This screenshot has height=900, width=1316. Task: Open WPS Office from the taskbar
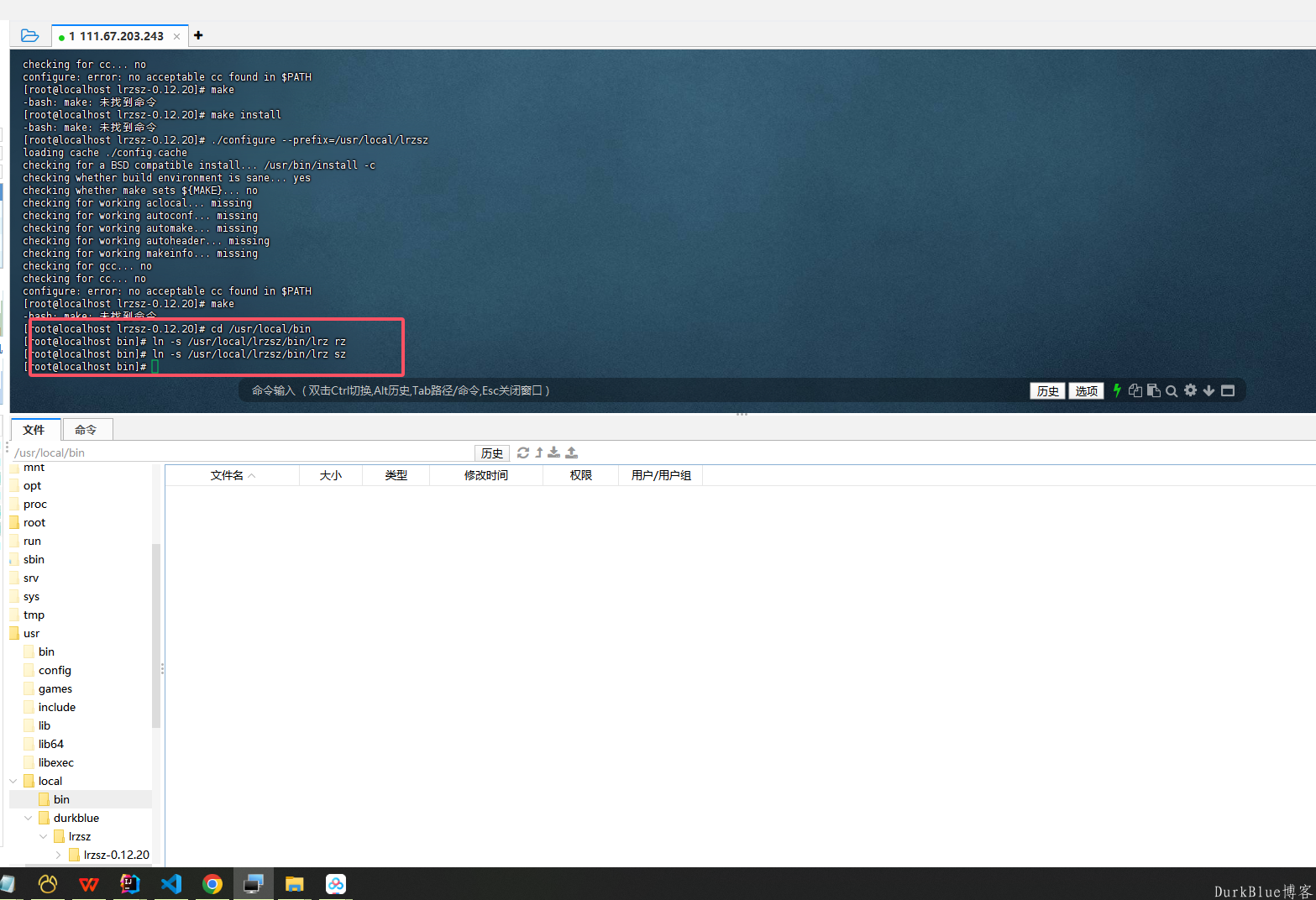click(x=89, y=884)
